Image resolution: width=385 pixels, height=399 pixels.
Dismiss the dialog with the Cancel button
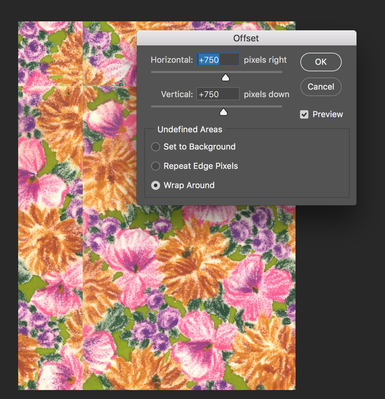[x=321, y=87]
